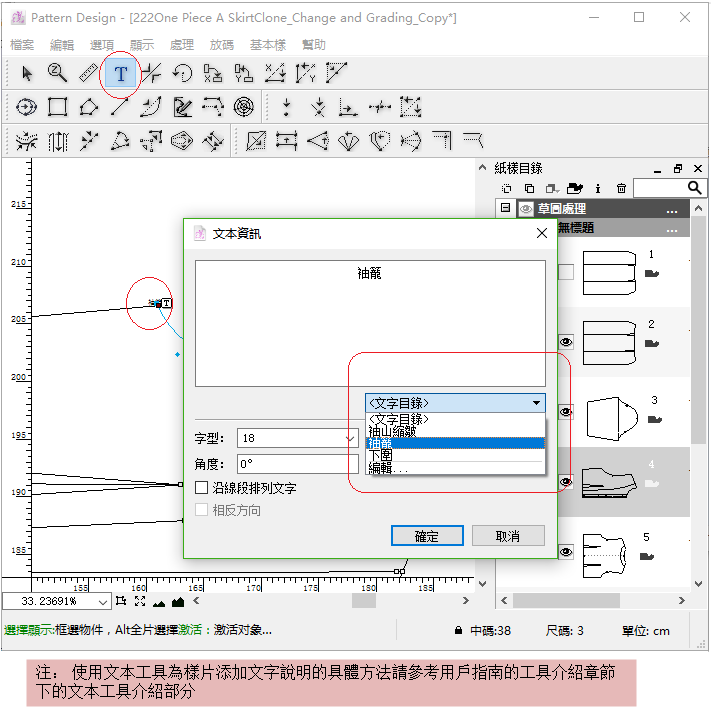Select the Text tool in the toolbar
This screenshot has width=713, height=710.
click(121, 73)
